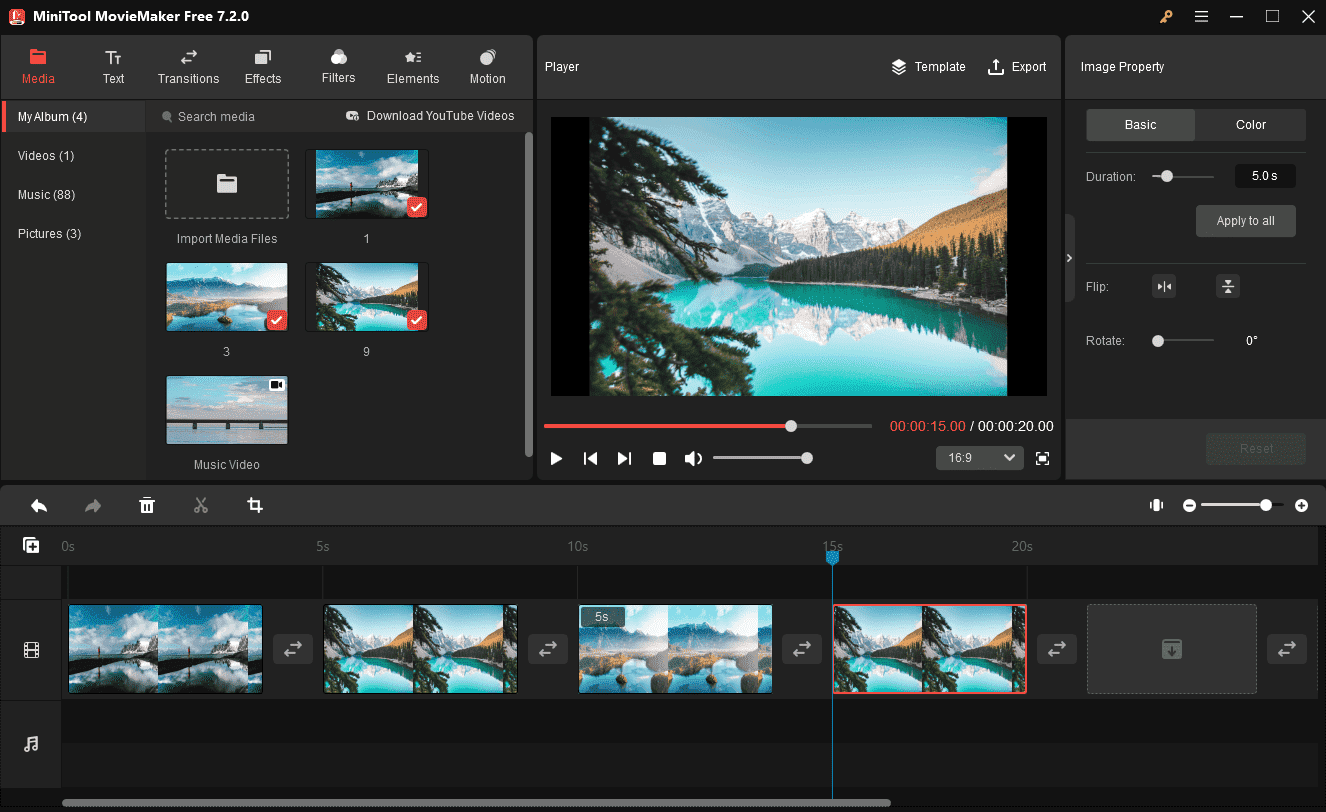This screenshot has height=812, width=1326.
Task: Click the 5.0 s duration field
Action: 1265,176
